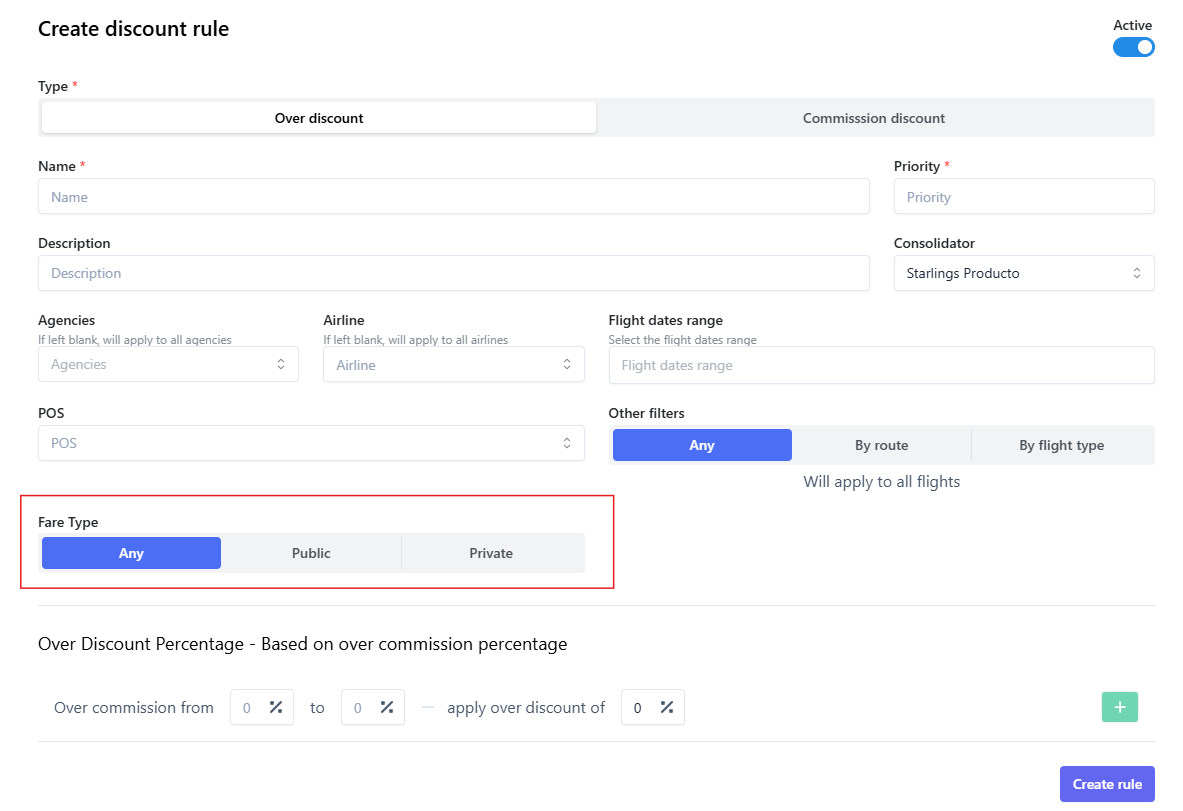Choose Any fare type option

point(131,553)
